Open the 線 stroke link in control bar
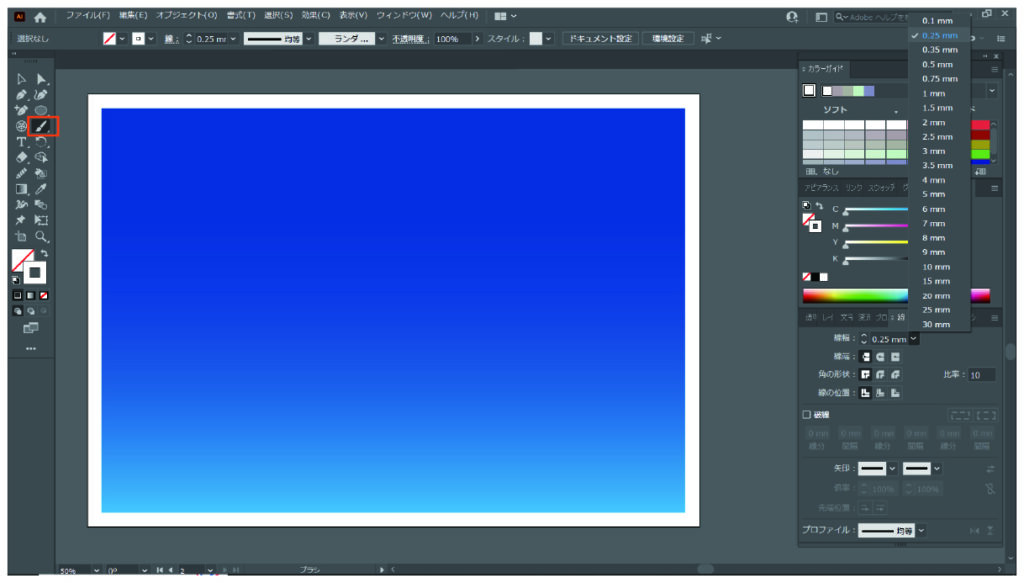Viewport: 1024px width, 583px height. (x=170, y=39)
